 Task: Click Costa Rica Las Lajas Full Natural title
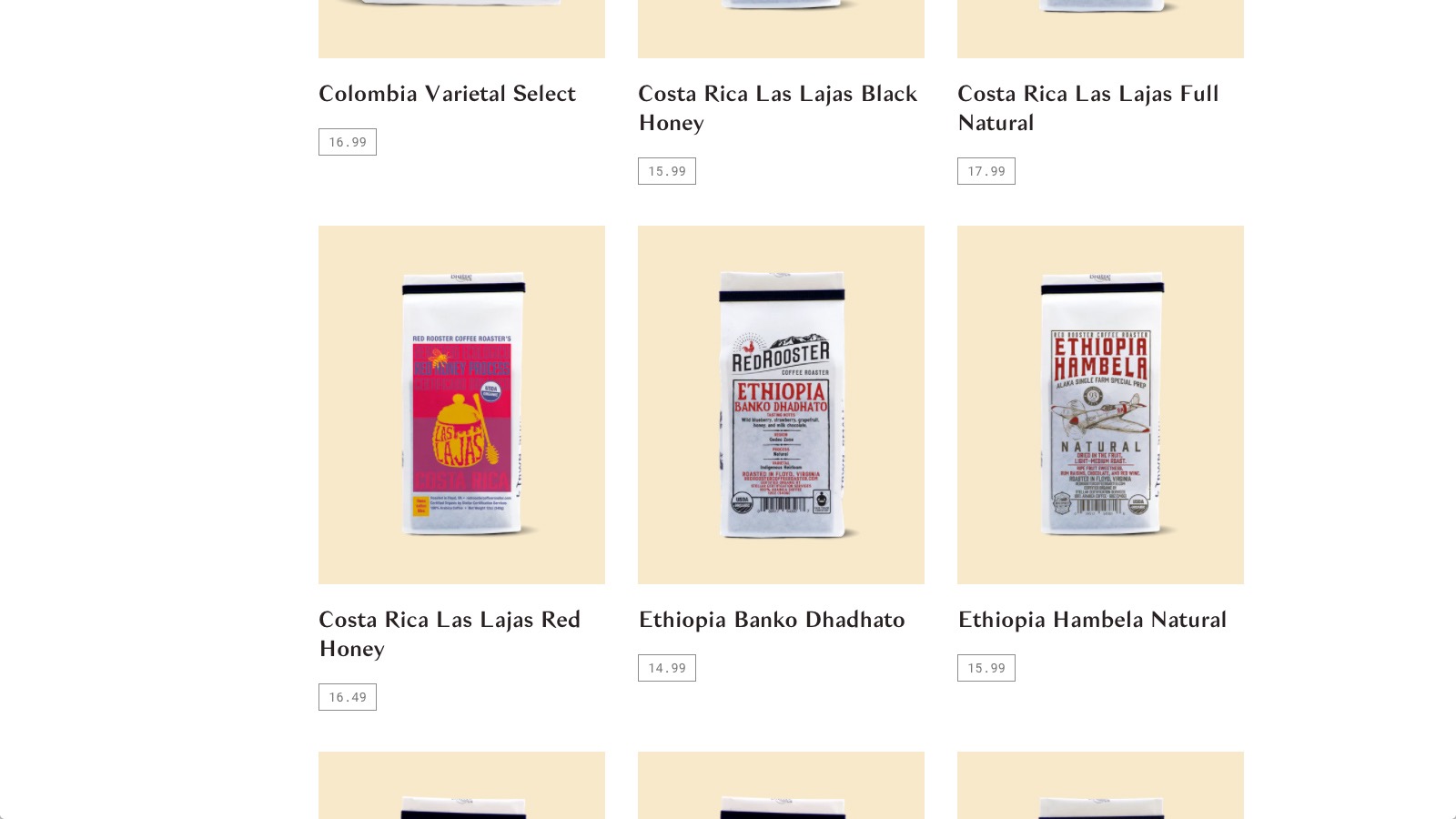(x=1088, y=108)
